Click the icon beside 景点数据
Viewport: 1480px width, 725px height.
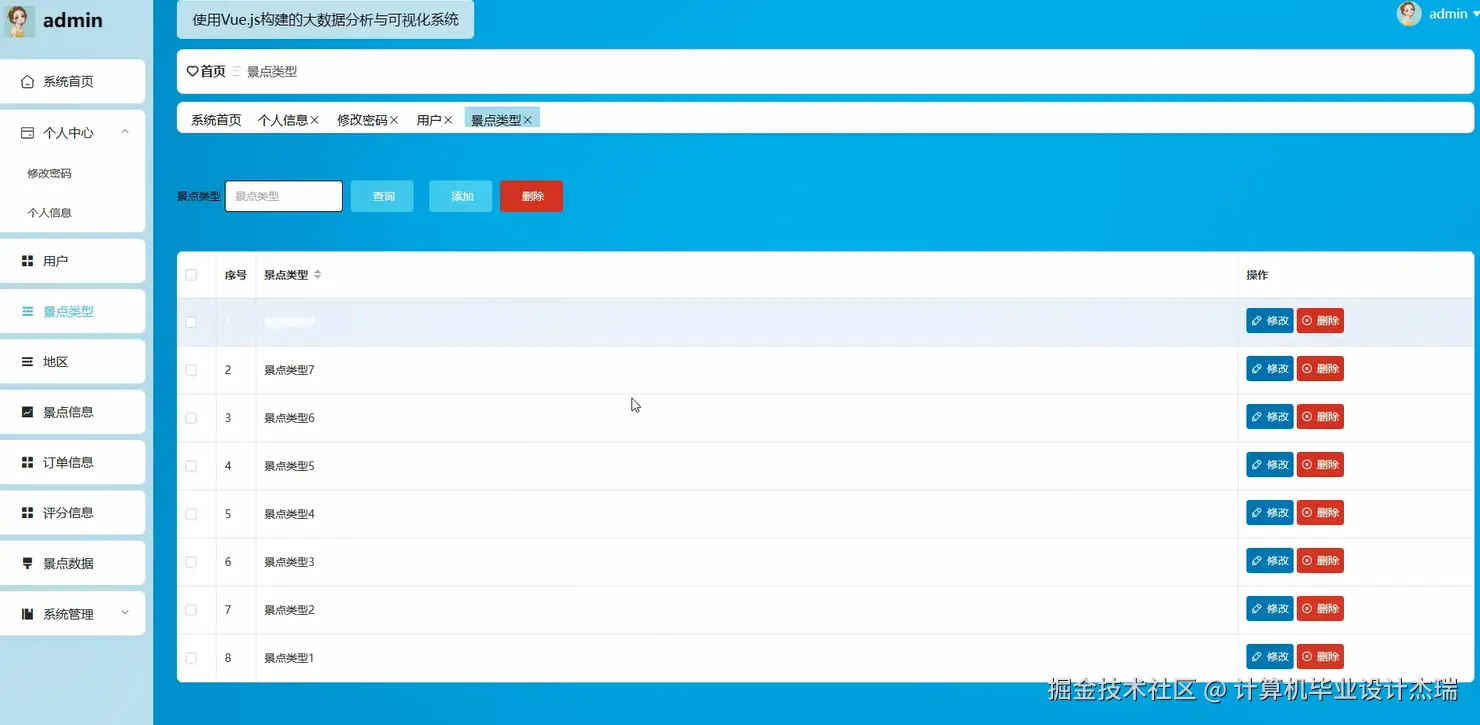(28, 563)
